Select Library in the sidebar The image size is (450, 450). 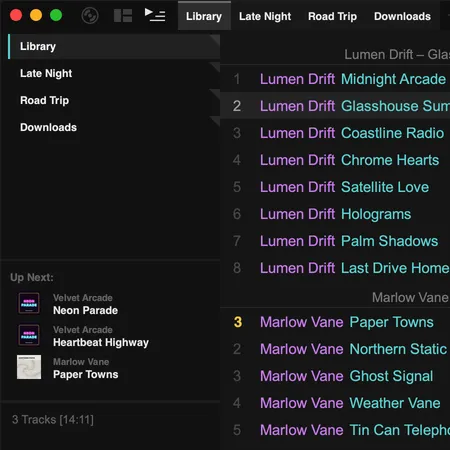tap(114, 46)
